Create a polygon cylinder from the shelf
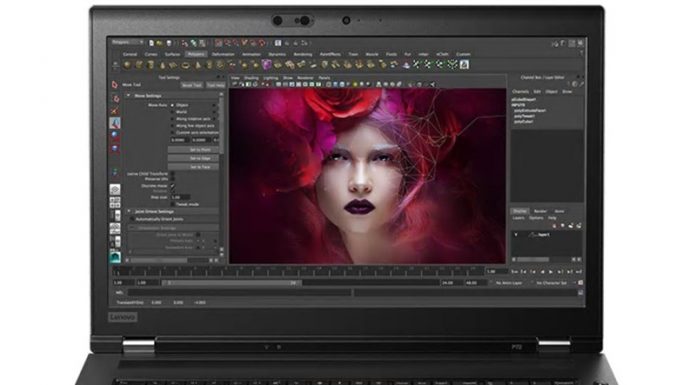This screenshot has height=385, width=696. [151, 65]
